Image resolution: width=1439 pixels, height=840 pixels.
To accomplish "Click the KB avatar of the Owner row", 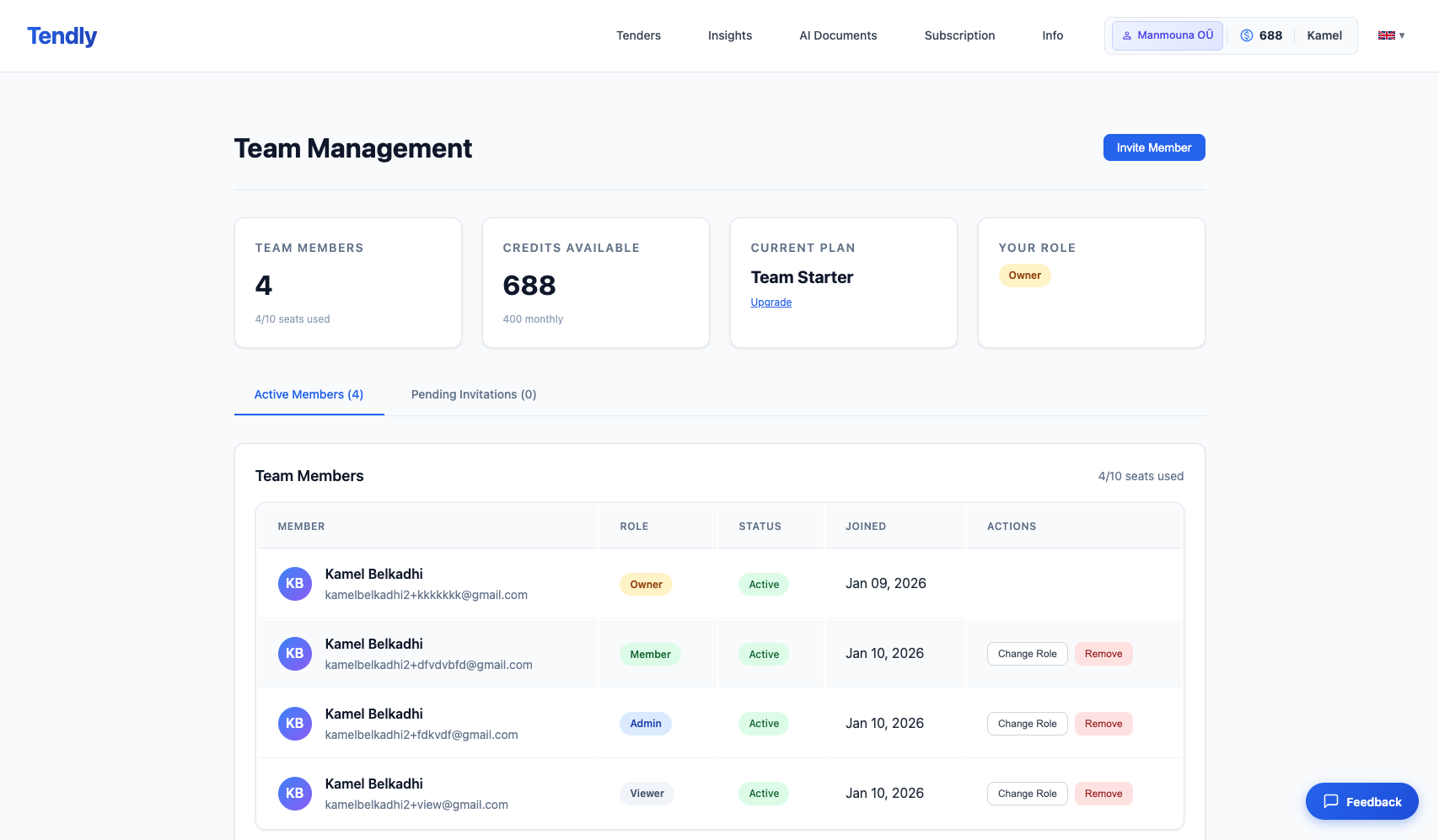I will click(294, 584).
